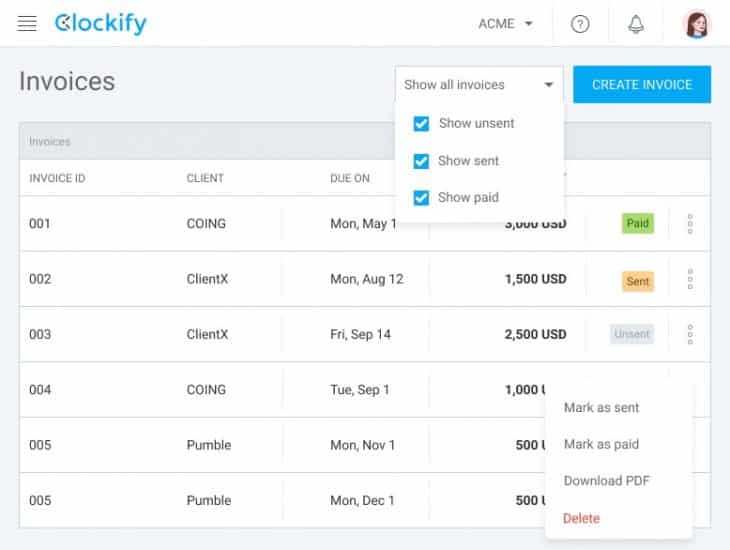
Task: Click the CREATE INVOICE button
Action: (642, 85)
